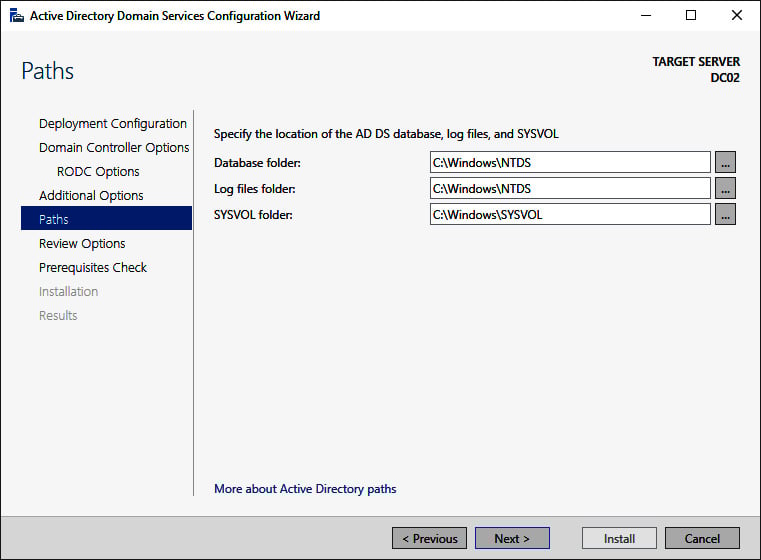
Task: Edit the Database folder path field
Action: [x=570, y=163]
